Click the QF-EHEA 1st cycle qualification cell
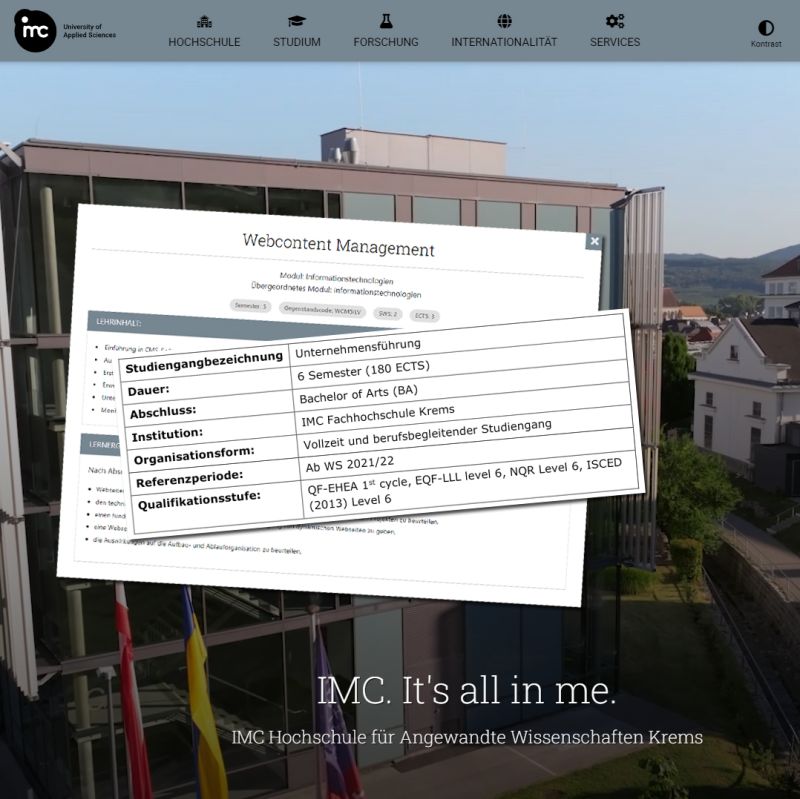The image size is (800, 799). pyautogui.click(x=471, y=486)
